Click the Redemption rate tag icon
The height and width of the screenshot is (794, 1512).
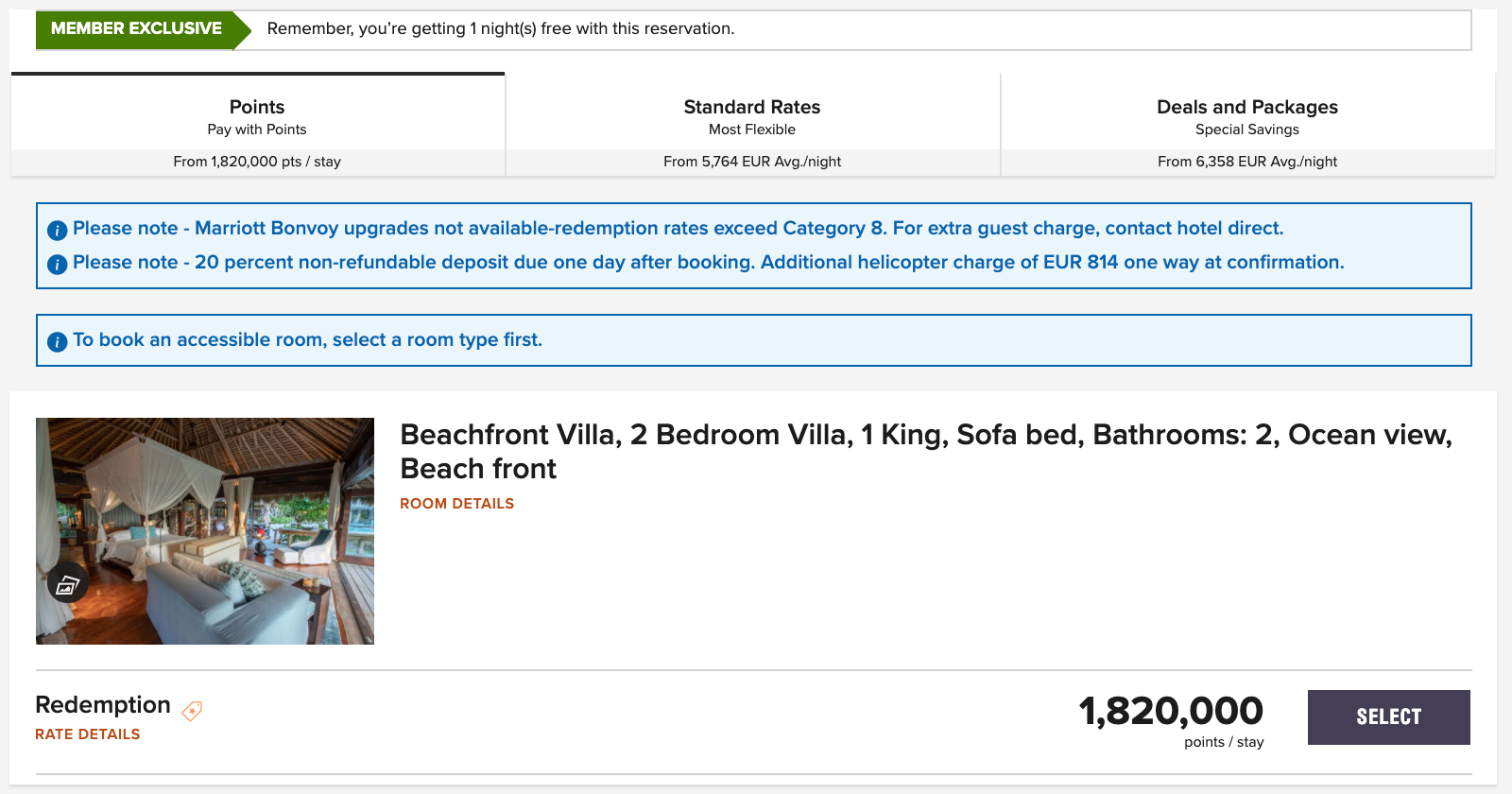192,711
